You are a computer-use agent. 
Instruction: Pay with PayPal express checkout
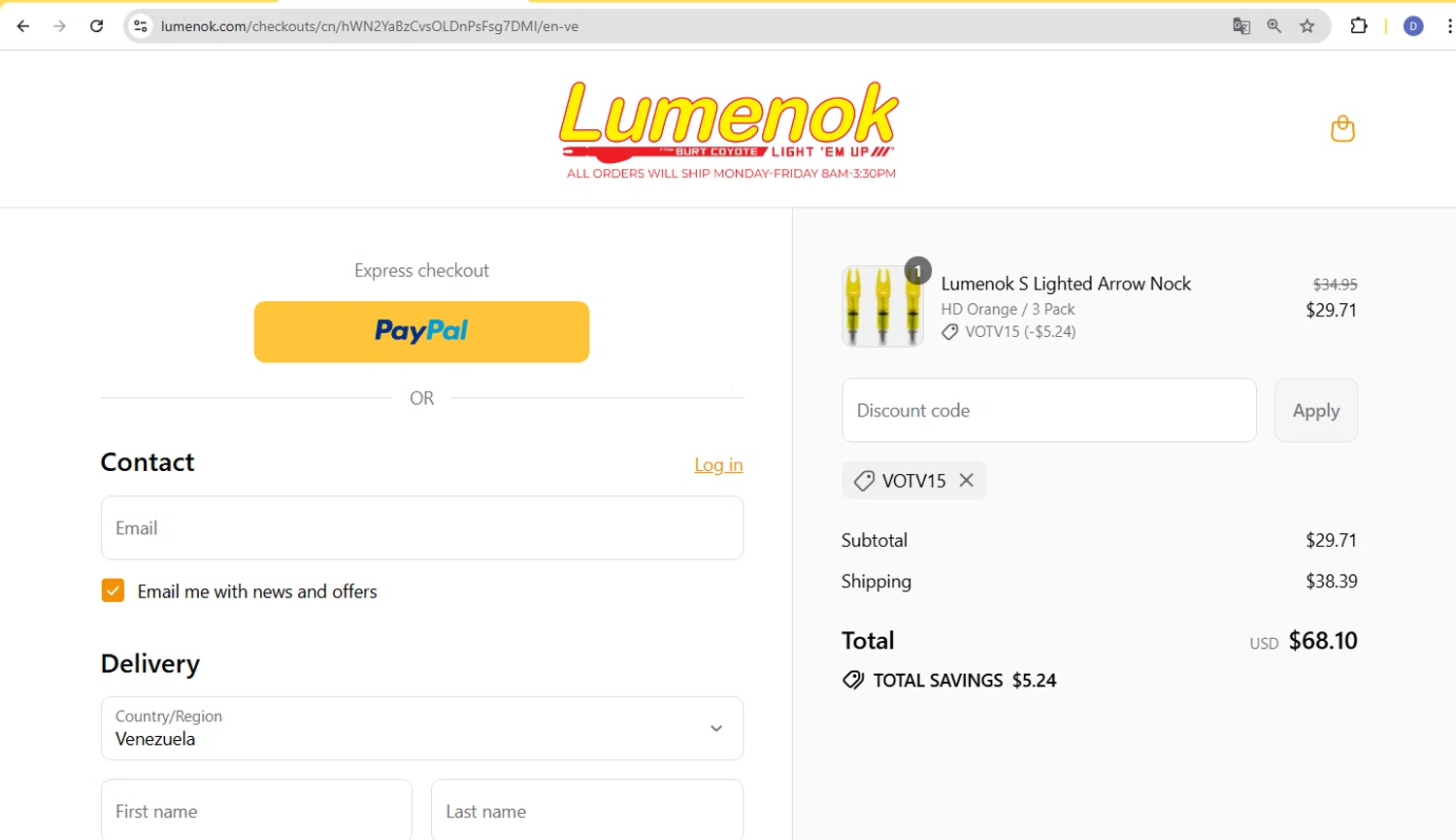(421, 331)
